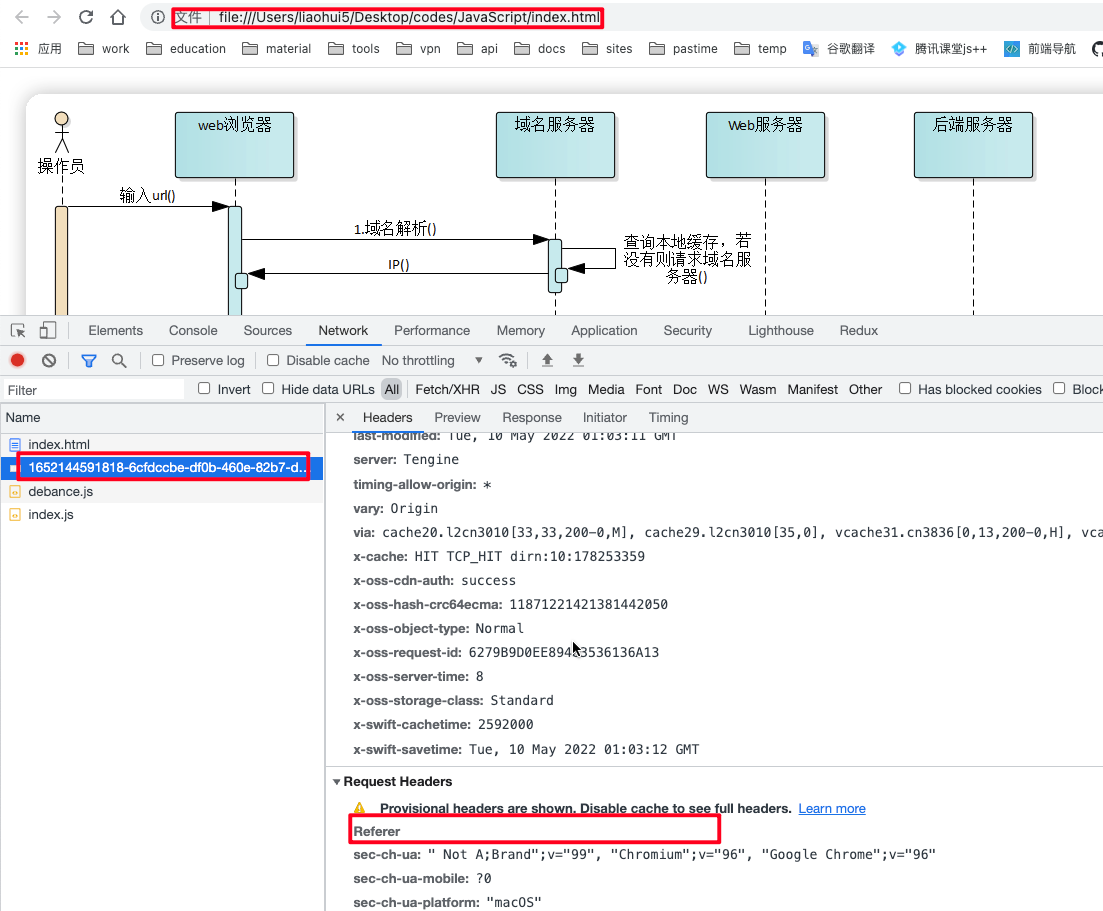Select the index.js request row

point(162,514)
